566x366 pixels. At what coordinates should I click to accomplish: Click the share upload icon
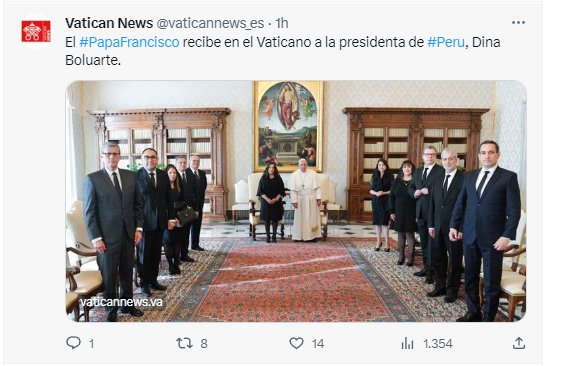pyautogui.click(x=519, y=343)
